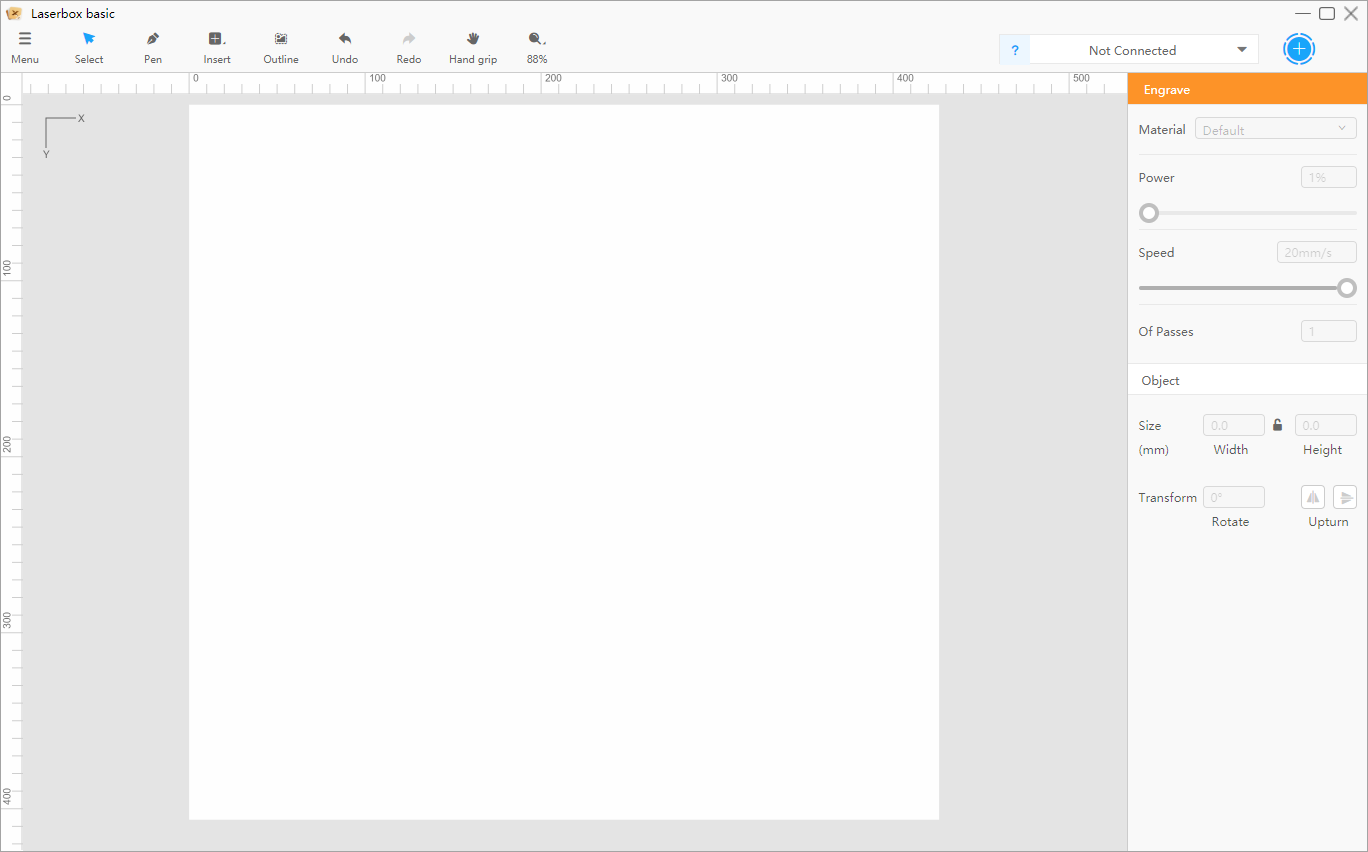This screenshot has width=1368, height=852.
Task: Click the Power percentage field
Action: (1329, 177)
